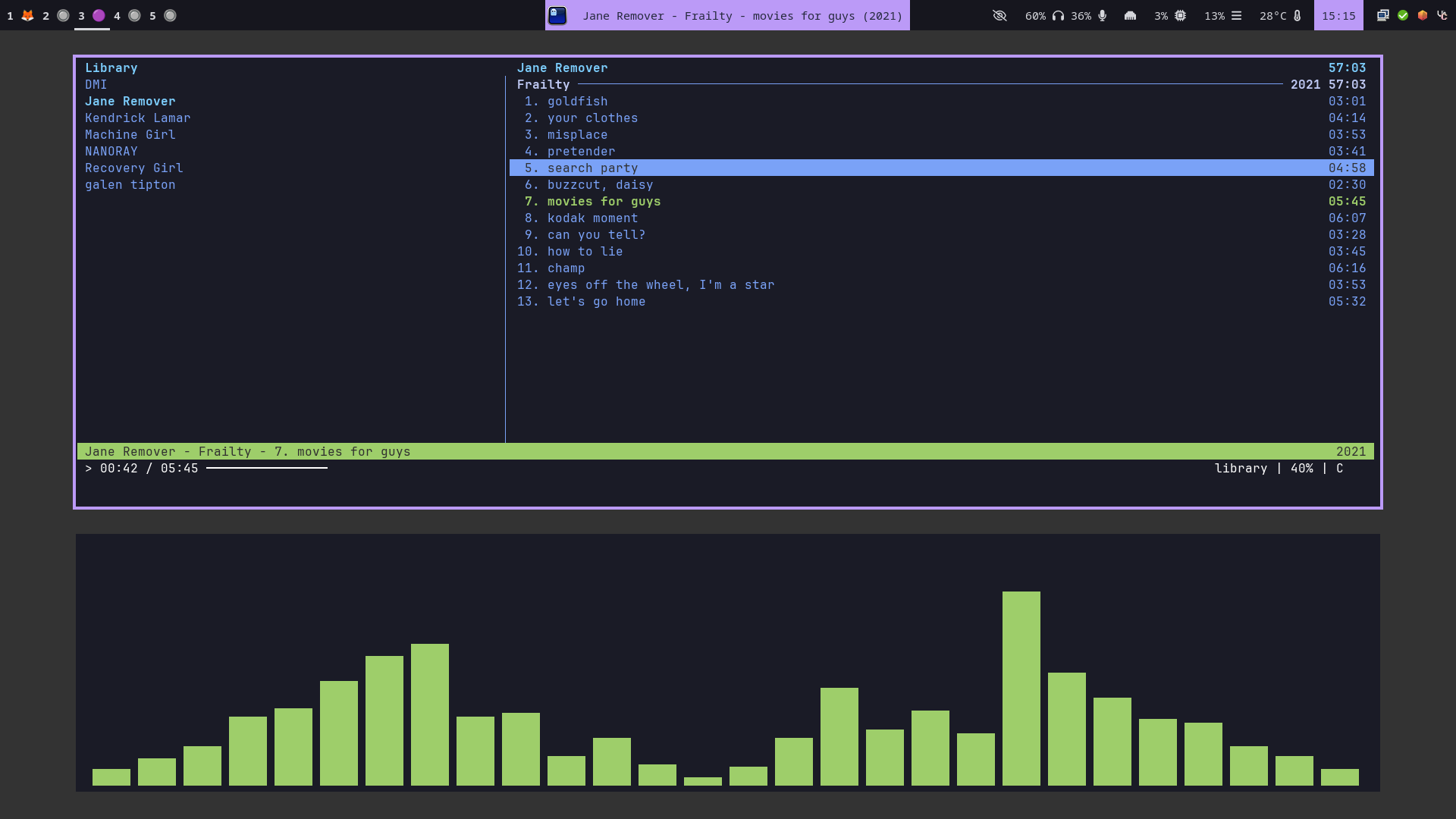
Task: Click the orange cube tray icon
Action: point(1423,15)
